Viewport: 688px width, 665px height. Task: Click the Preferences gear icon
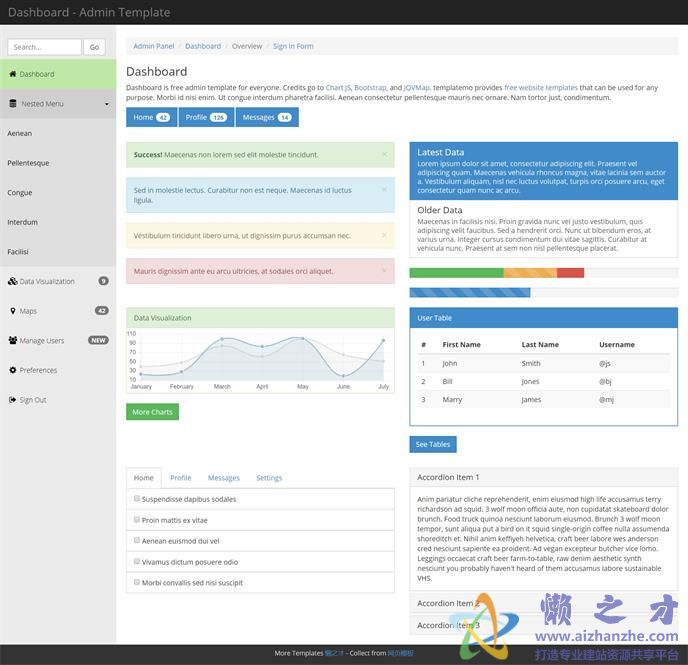[x=13, y=371]
